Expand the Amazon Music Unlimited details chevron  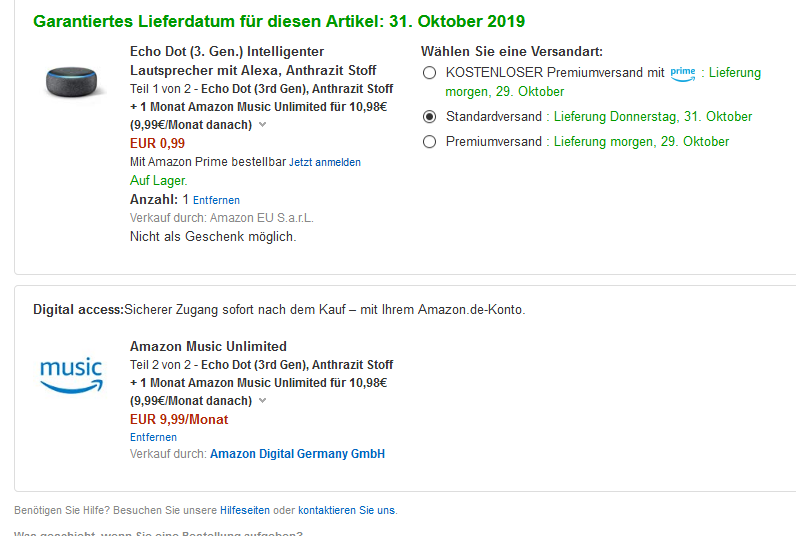click(x=262, y=400)
